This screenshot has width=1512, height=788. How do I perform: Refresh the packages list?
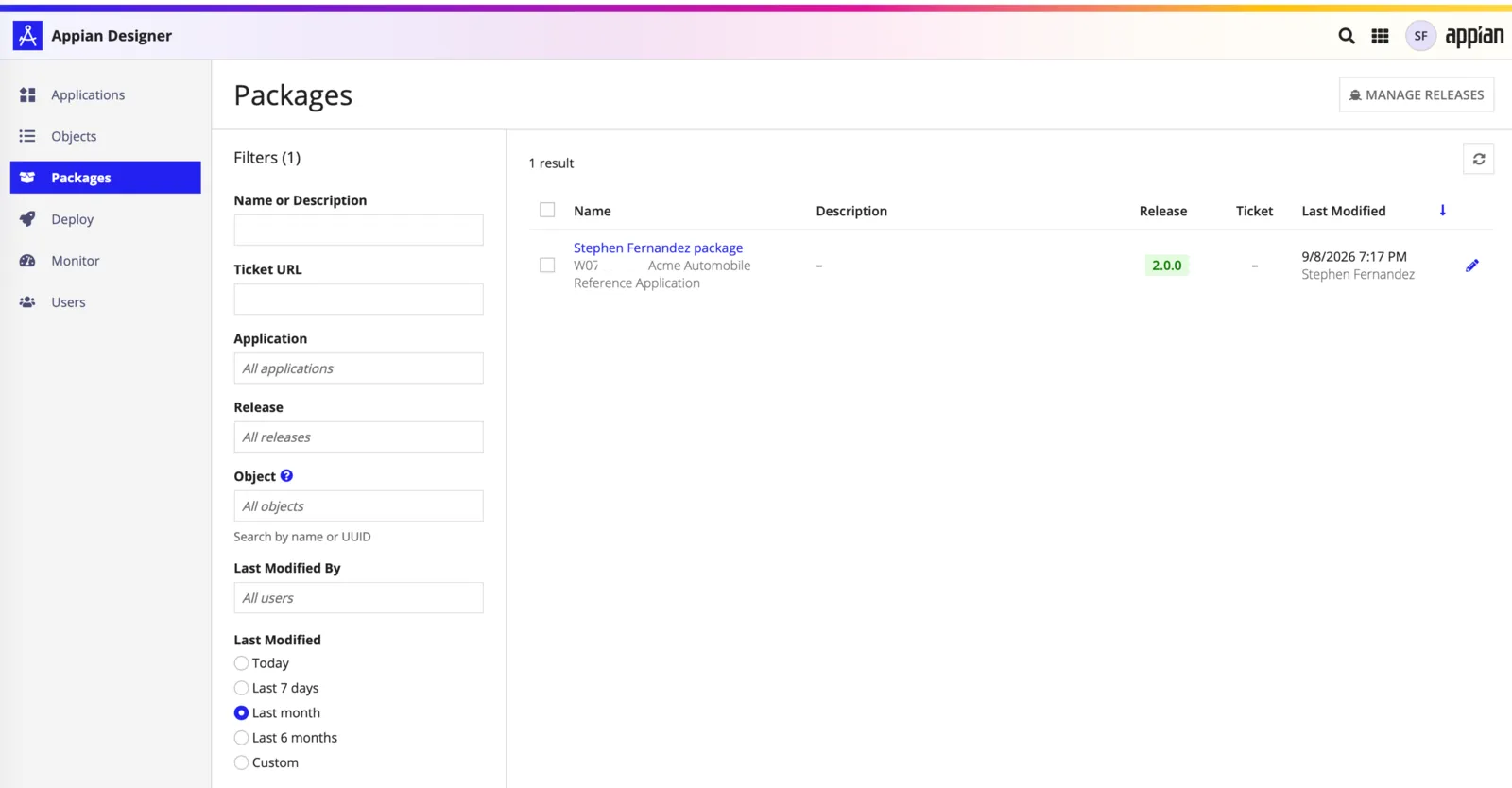tap(1479, 159)
